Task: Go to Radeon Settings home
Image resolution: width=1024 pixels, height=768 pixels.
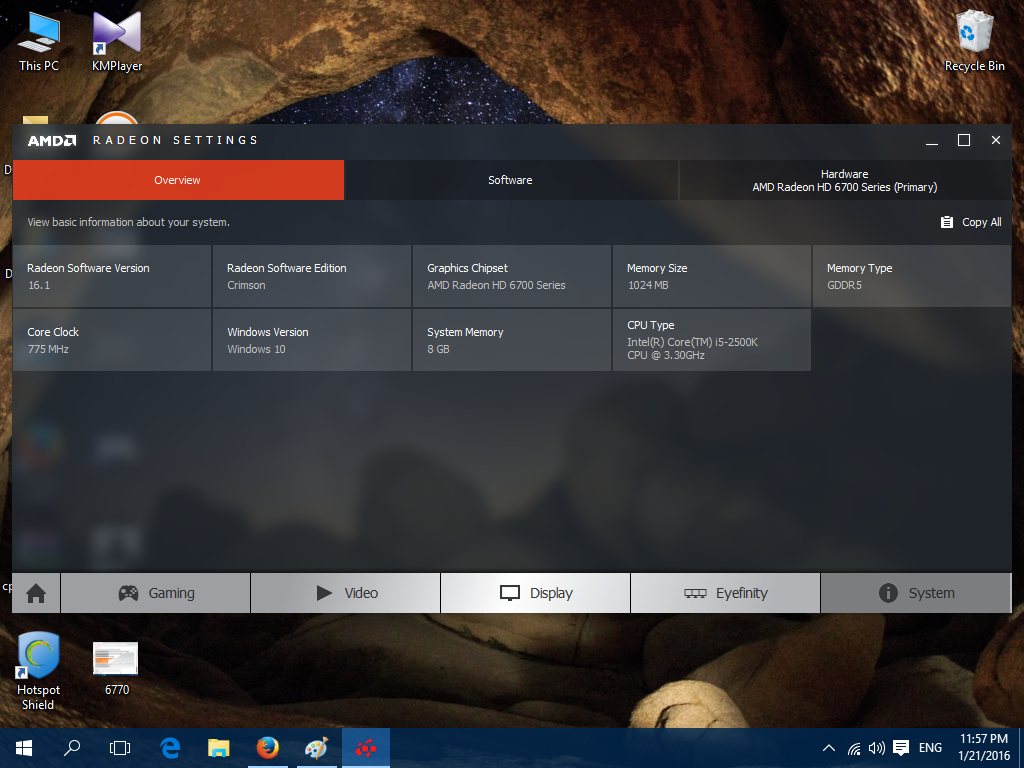Action: click(37, 593)
